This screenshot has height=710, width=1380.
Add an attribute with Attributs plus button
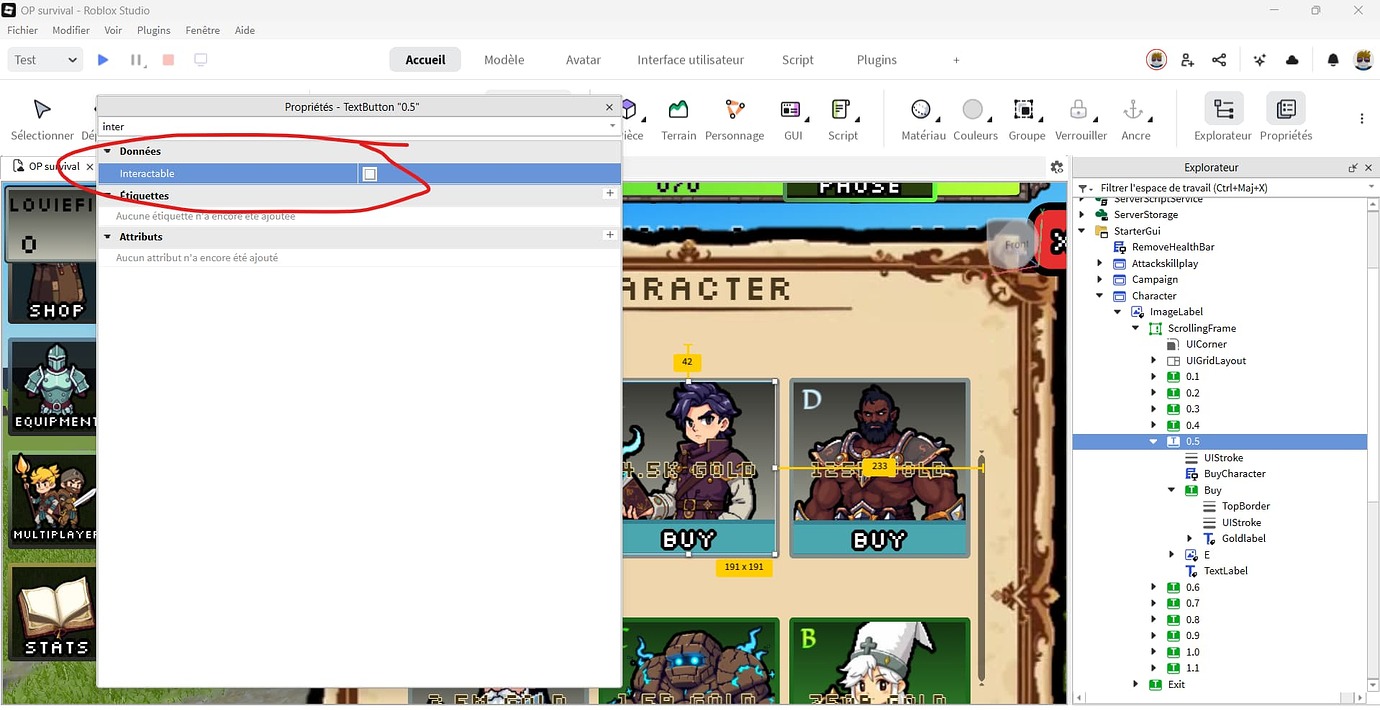point(610,235)
